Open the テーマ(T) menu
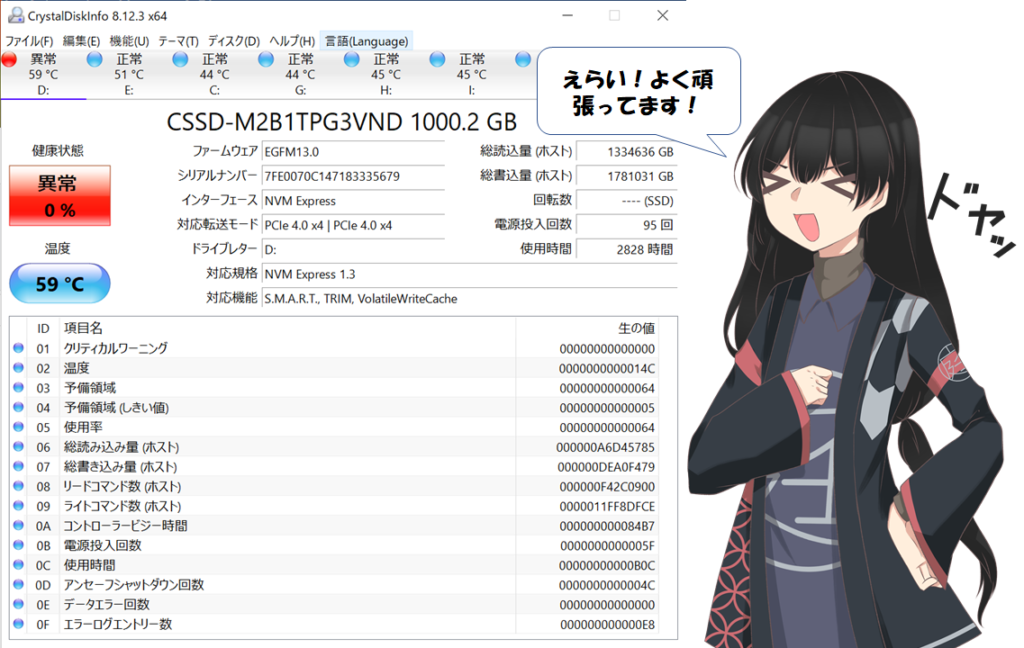 pyautogui.click(x=178, y=41)
